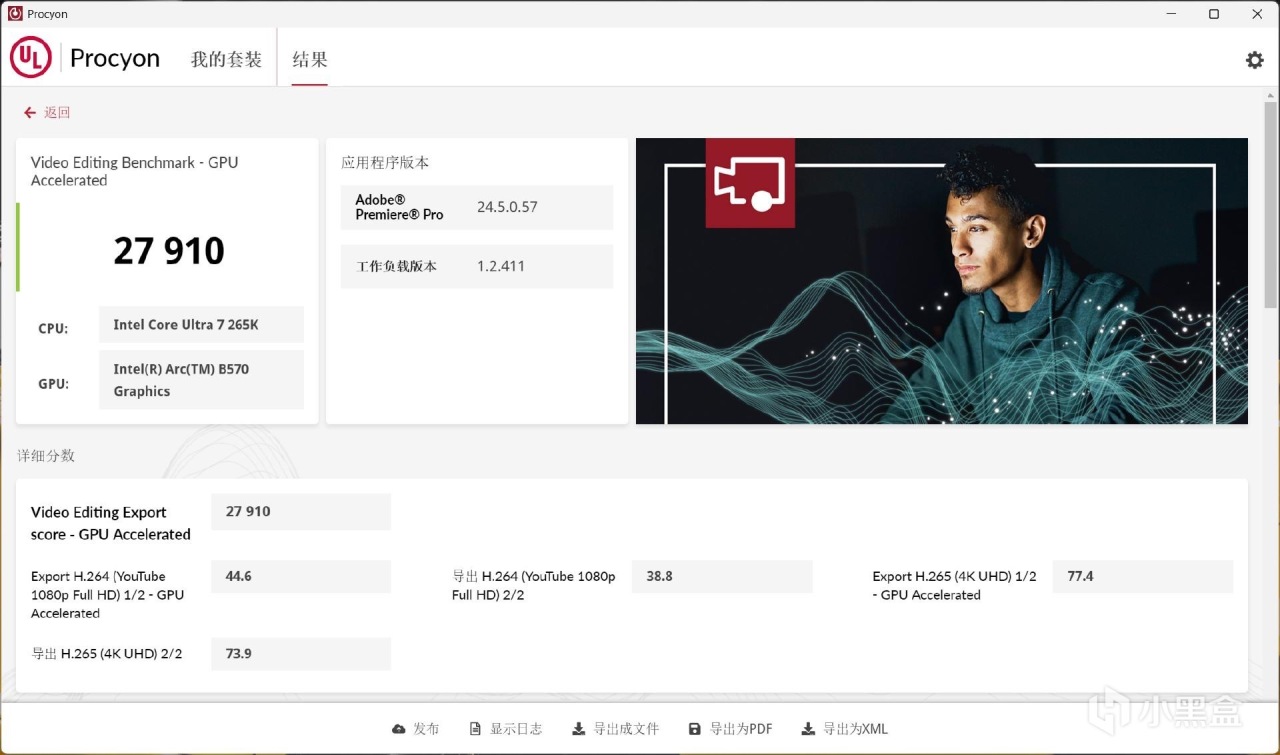This screenshot has height=755, width=1280.
Task: Click 导出为PDF
Action: point(731,729)
